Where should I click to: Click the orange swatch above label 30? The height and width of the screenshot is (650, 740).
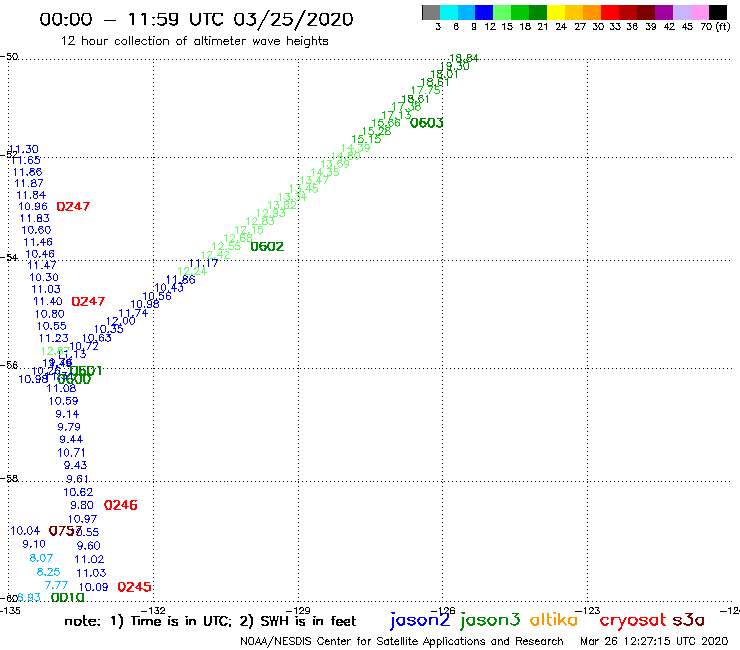tap(592, 12)
